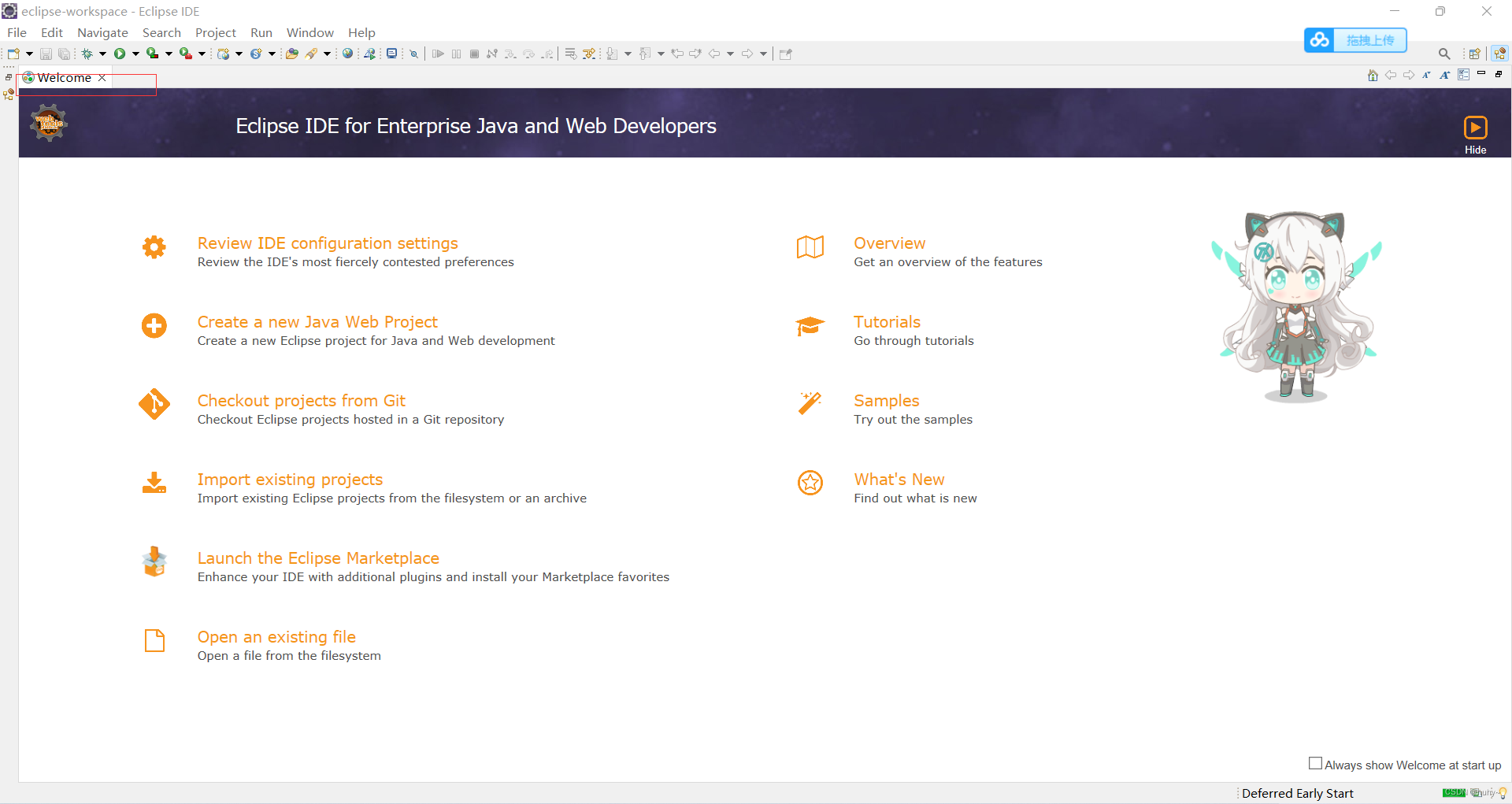1512x804 pixels.
Task: Click the Deferred Early Start status text
Action: tap(1297, 793)
